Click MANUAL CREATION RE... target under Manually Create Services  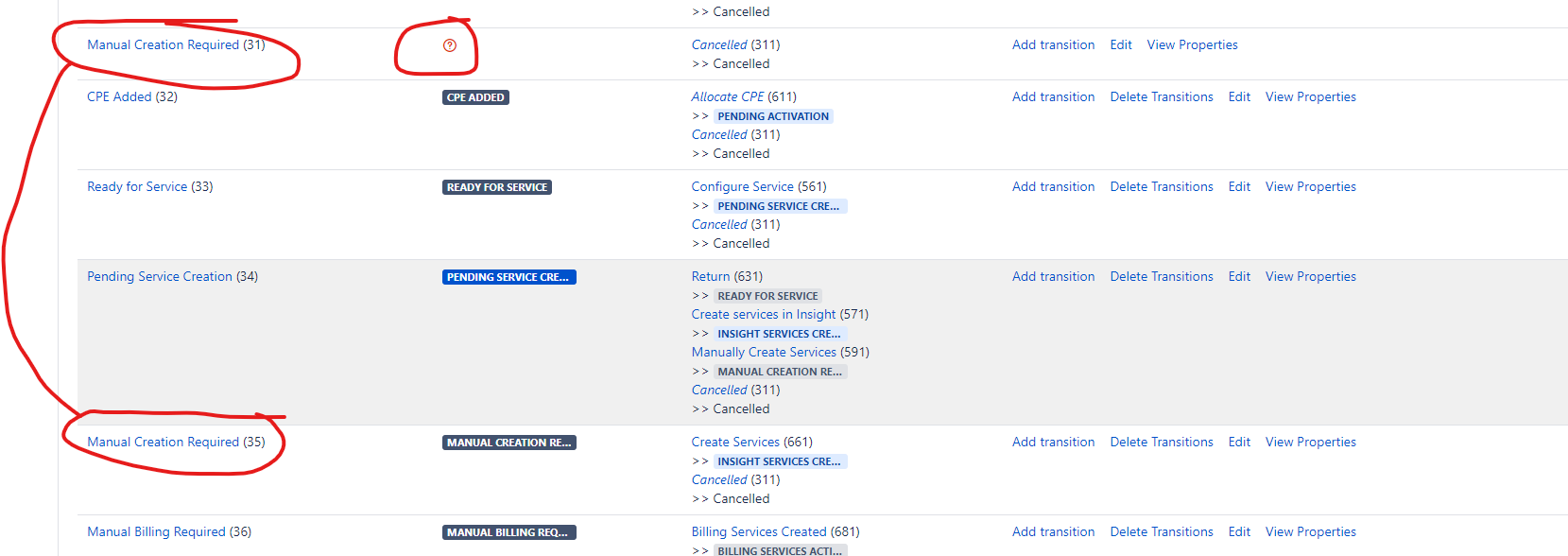[x=780, y=372]
